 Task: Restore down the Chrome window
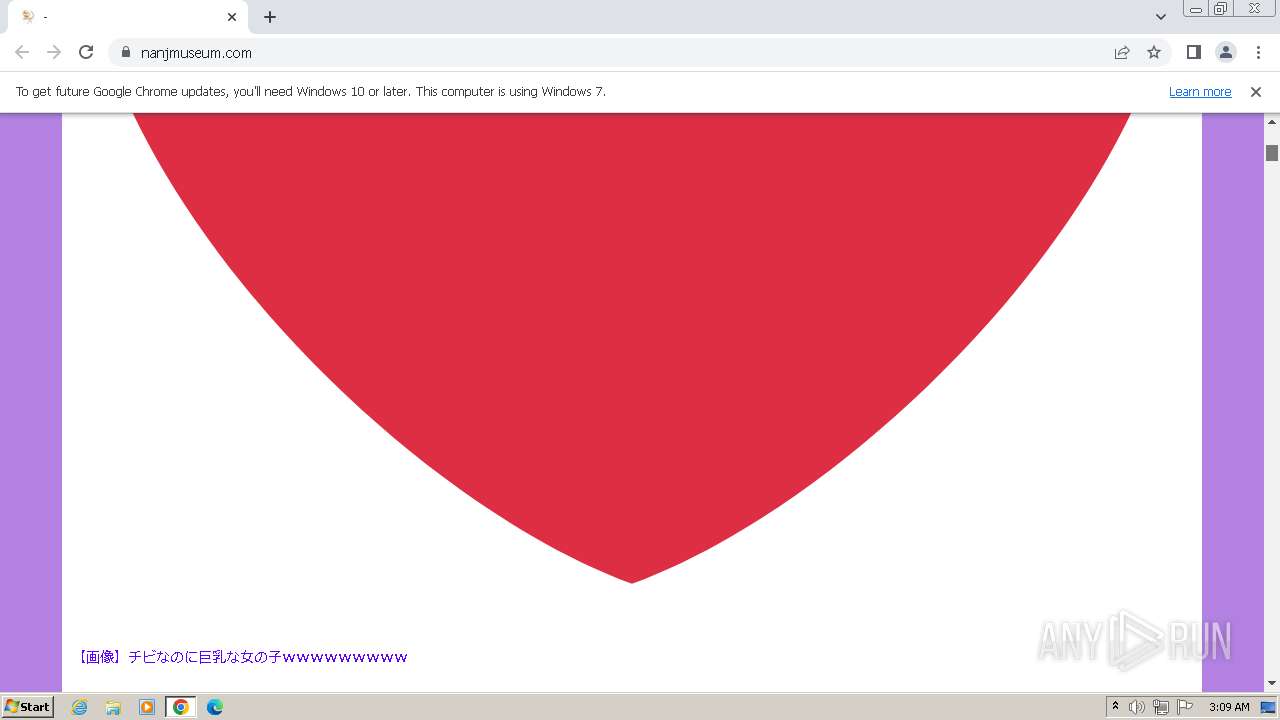point(1221,9)
